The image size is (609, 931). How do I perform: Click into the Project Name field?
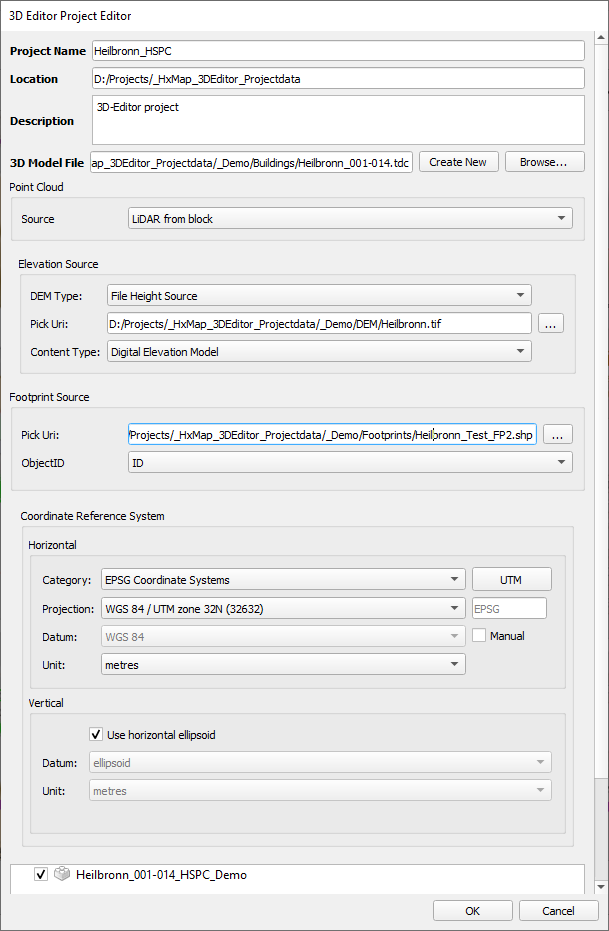pyautogui.click(x=338, y=51)
